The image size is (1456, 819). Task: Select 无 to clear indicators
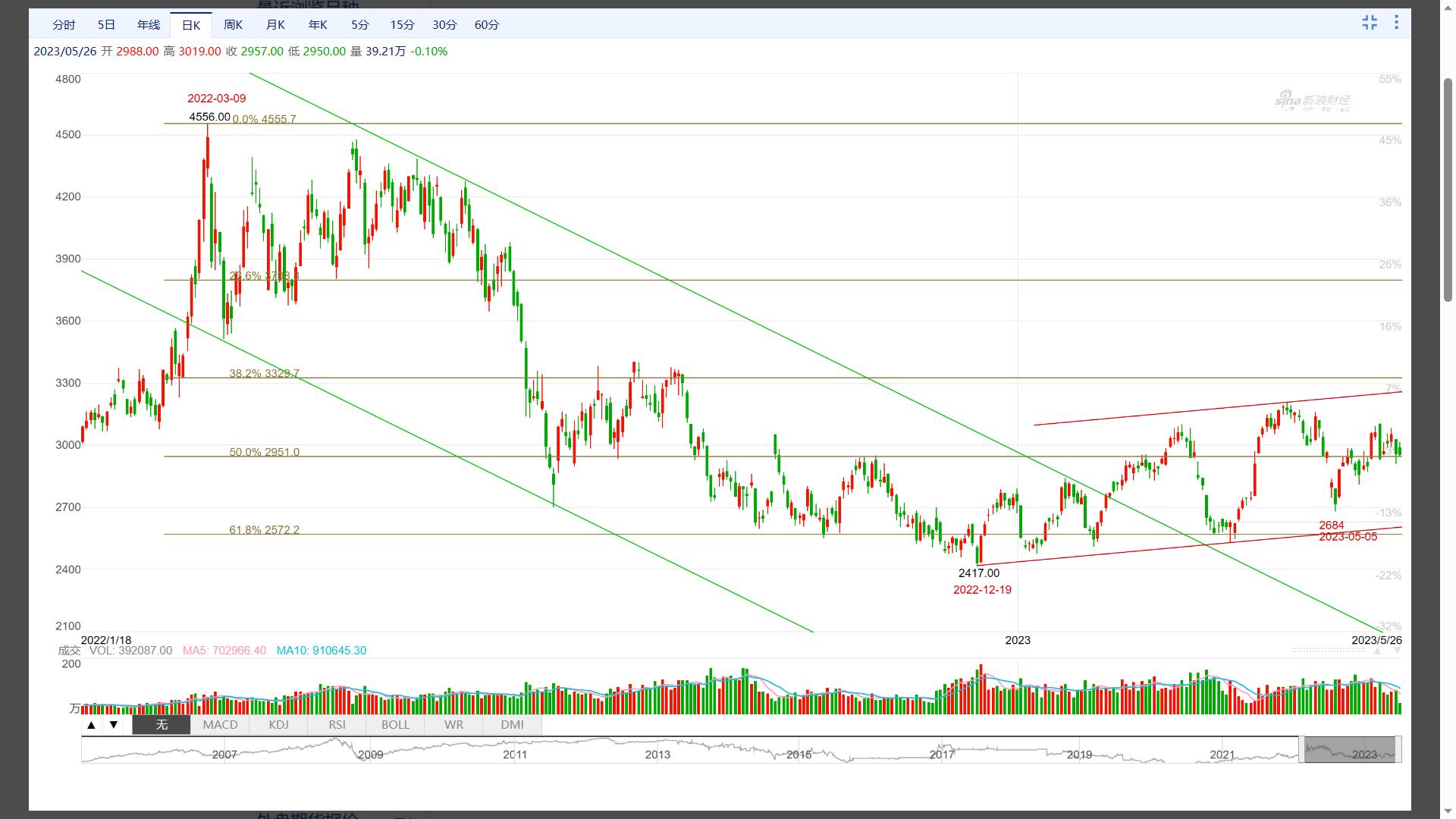click(162, 725)
